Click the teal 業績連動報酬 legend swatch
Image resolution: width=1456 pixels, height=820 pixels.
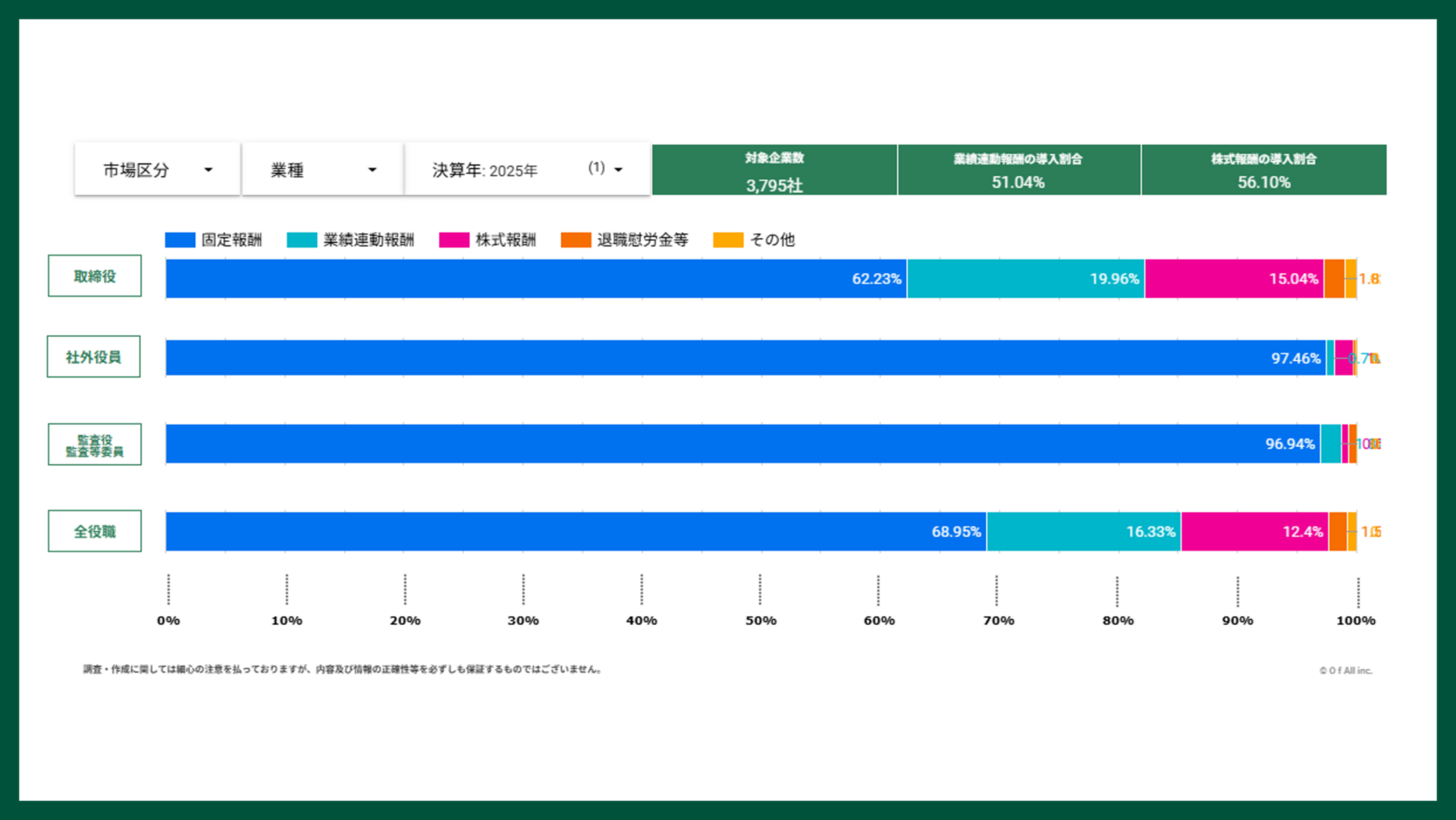point(302,240)
